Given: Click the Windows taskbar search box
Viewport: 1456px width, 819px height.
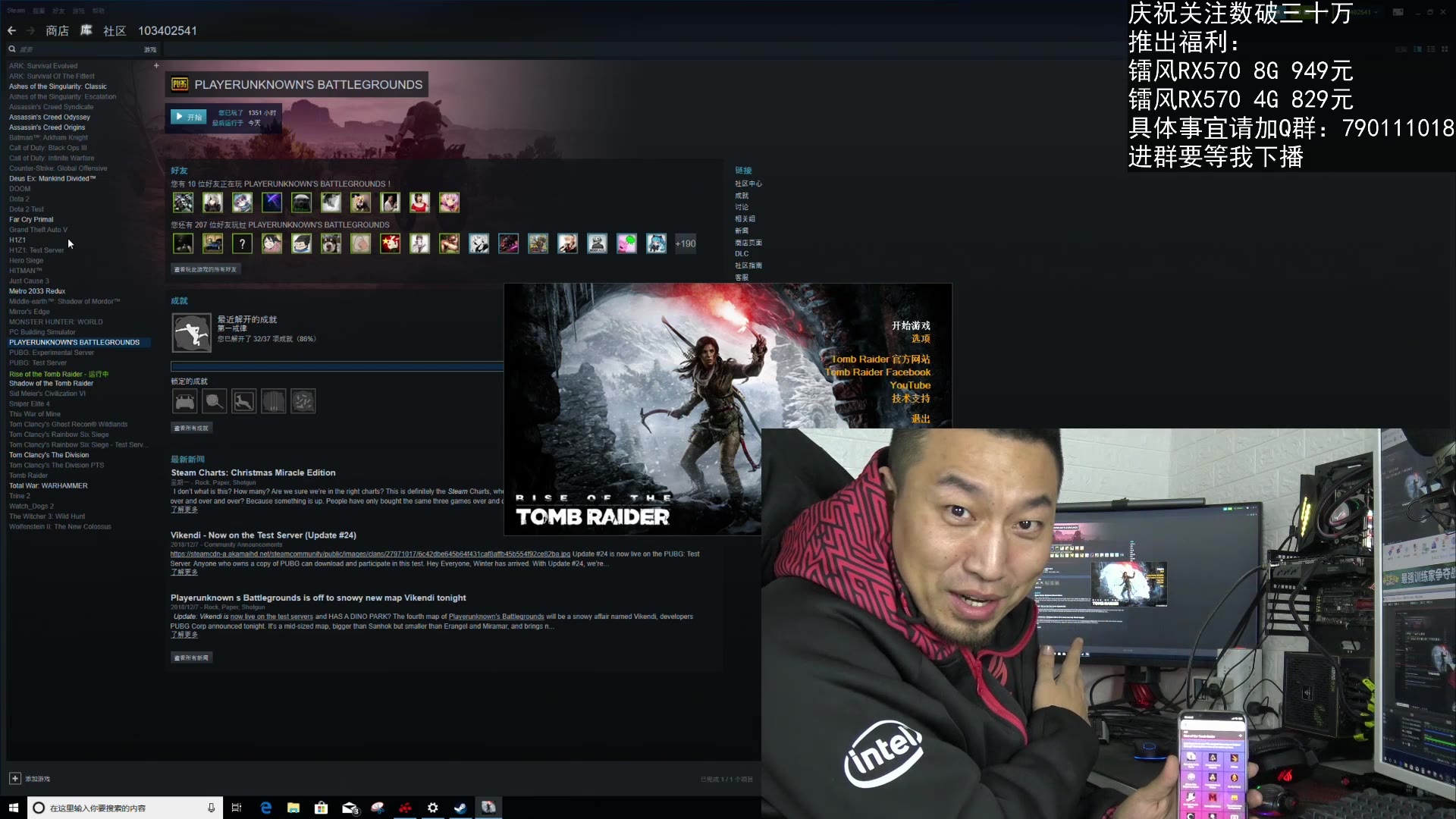Looking at the screenshot, I should pos(125,808).
